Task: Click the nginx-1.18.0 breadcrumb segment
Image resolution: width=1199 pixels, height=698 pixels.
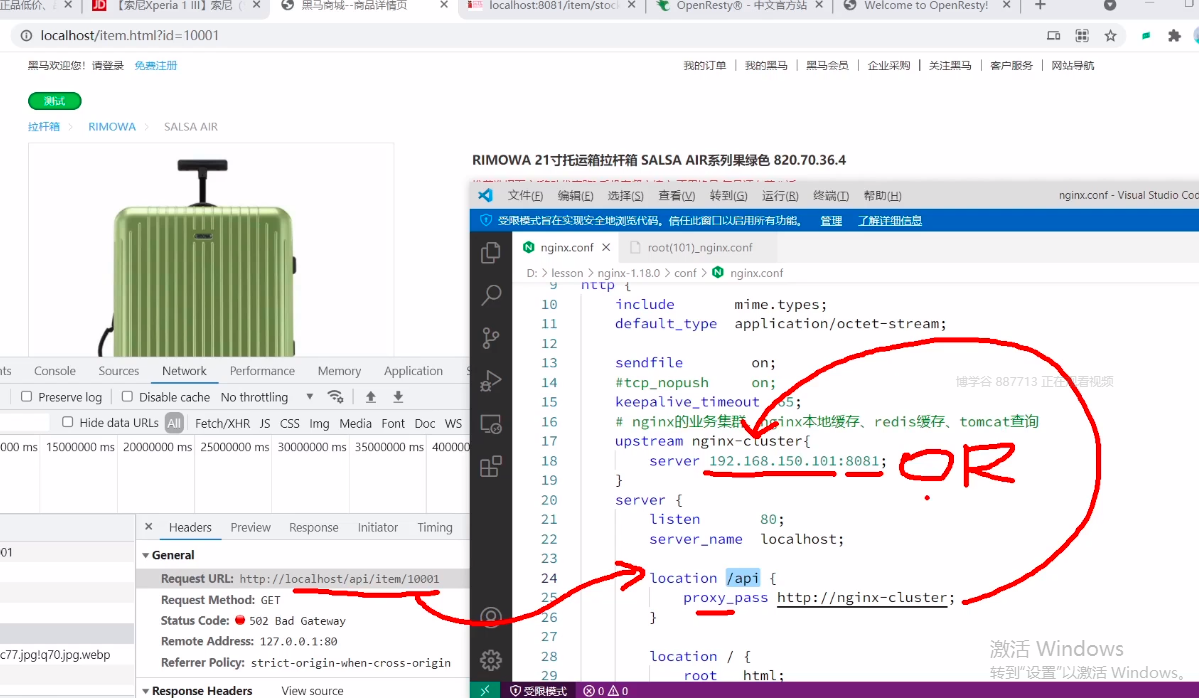Action: coord(628,273)
